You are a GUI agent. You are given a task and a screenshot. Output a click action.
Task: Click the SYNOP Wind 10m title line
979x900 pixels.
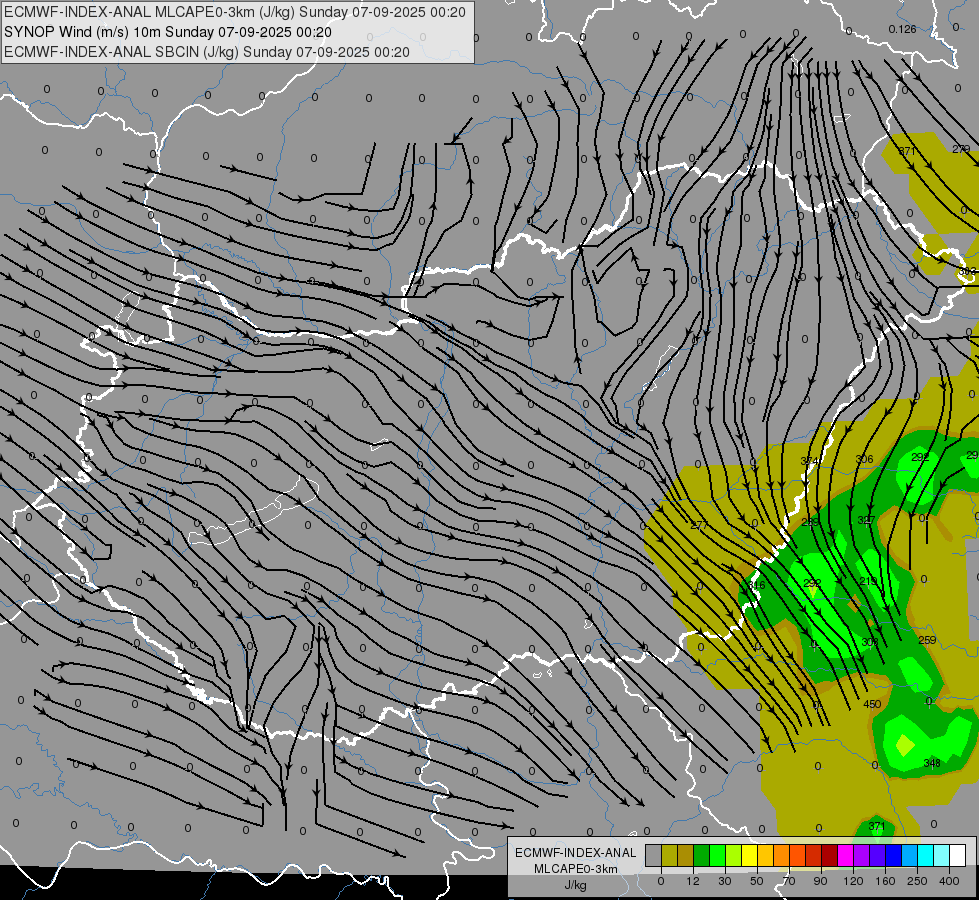(x=168, y=32)
